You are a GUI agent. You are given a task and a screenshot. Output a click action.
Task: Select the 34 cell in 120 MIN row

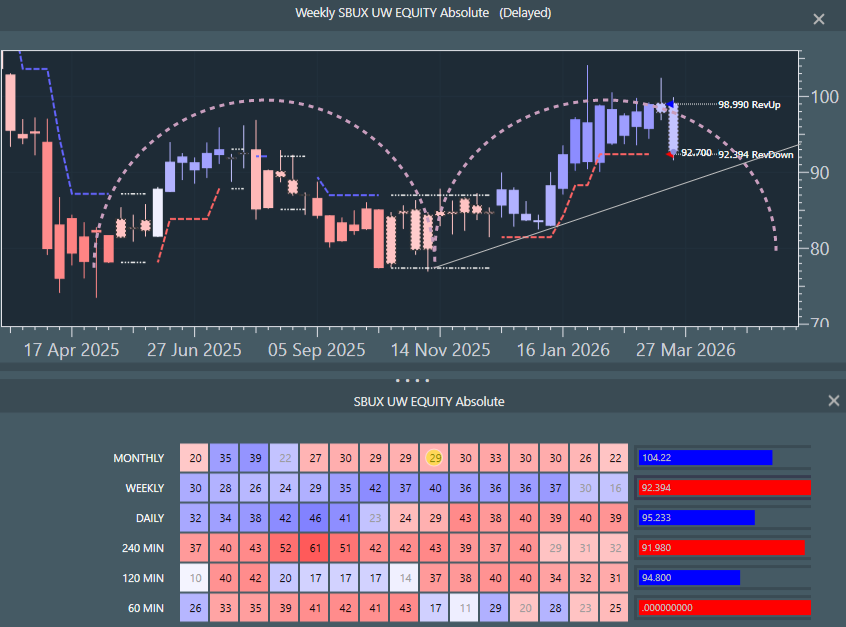pyautogui.click(x=555, y=578)
